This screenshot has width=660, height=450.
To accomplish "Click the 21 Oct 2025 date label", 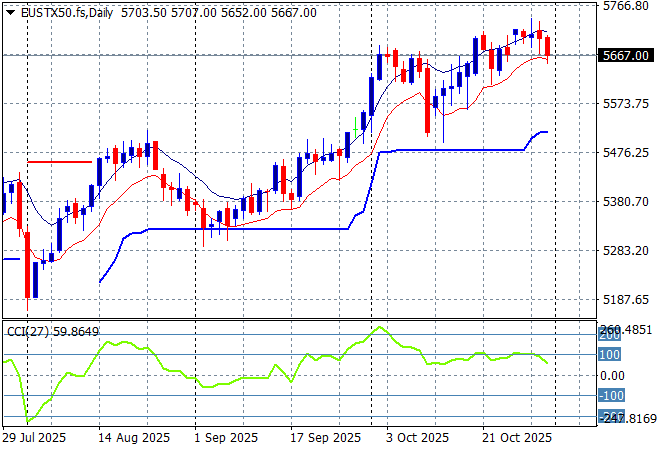I will [518, 438].
